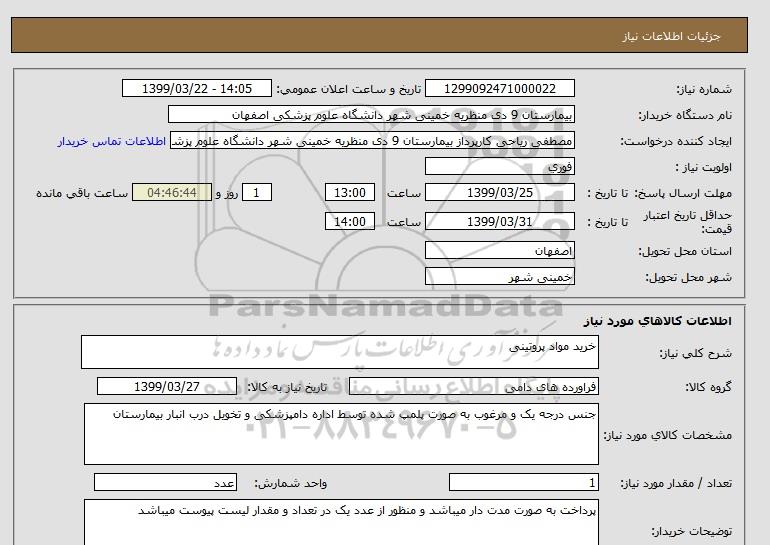Click the گروه کالا label

[708, 387]
